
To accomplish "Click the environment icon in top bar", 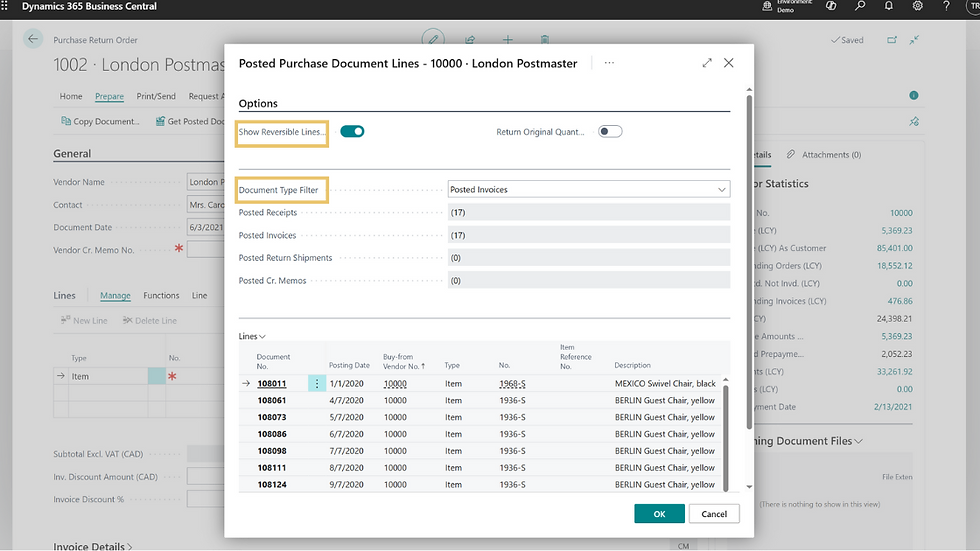I will coord(767,6).
